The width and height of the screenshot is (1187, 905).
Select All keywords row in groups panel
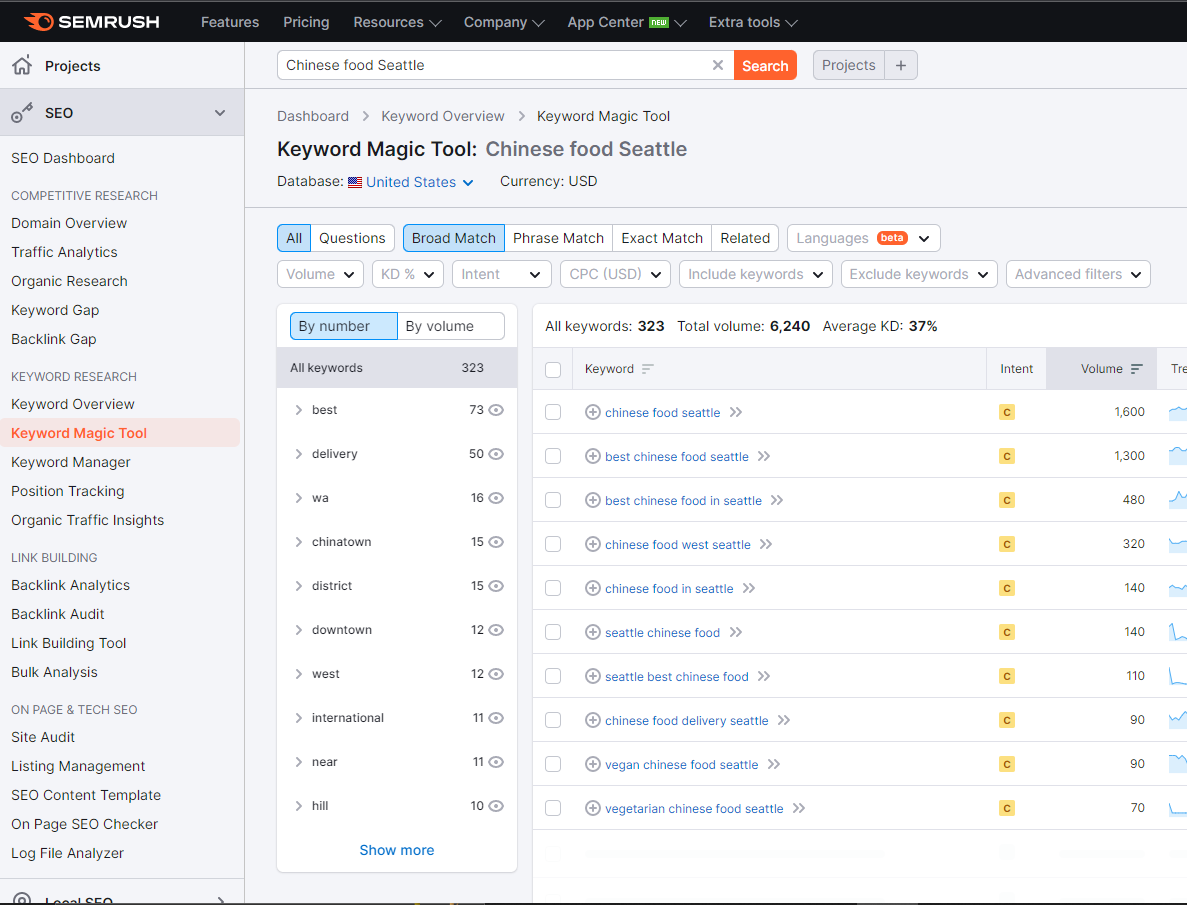pos(397,367)
